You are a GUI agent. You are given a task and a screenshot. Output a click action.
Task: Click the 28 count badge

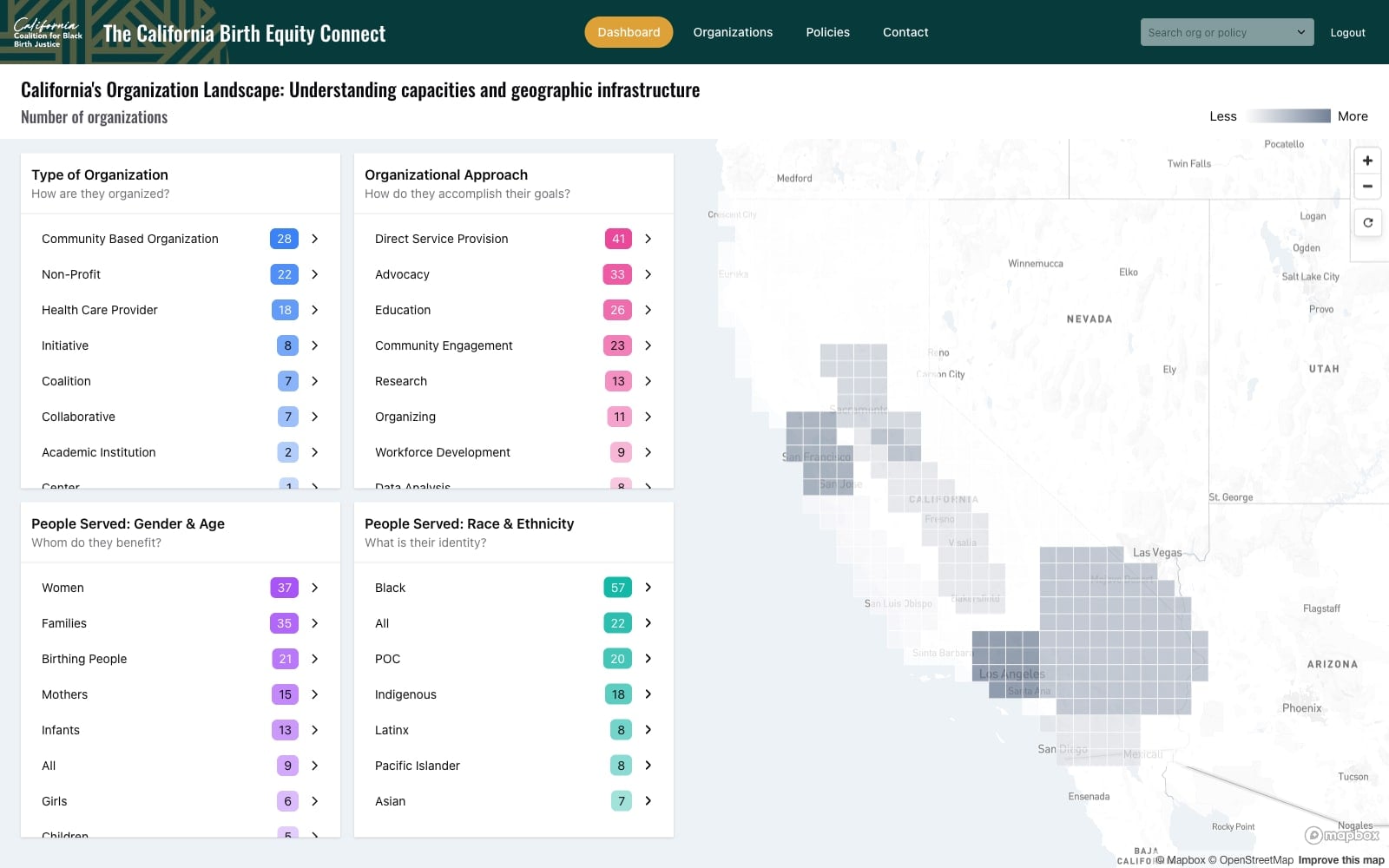(x=284, y=239)
